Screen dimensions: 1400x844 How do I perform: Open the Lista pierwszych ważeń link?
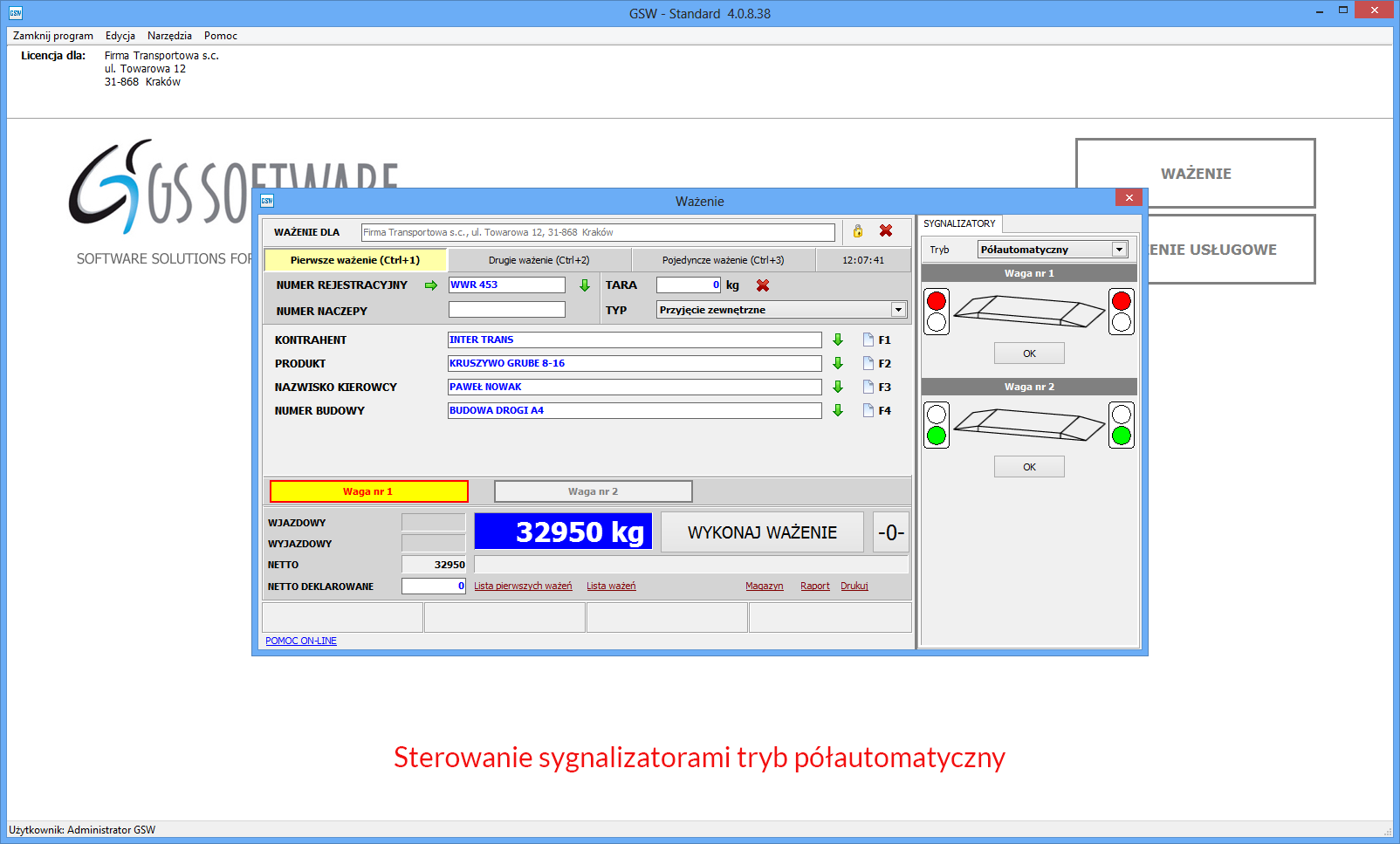coord(523,587)
